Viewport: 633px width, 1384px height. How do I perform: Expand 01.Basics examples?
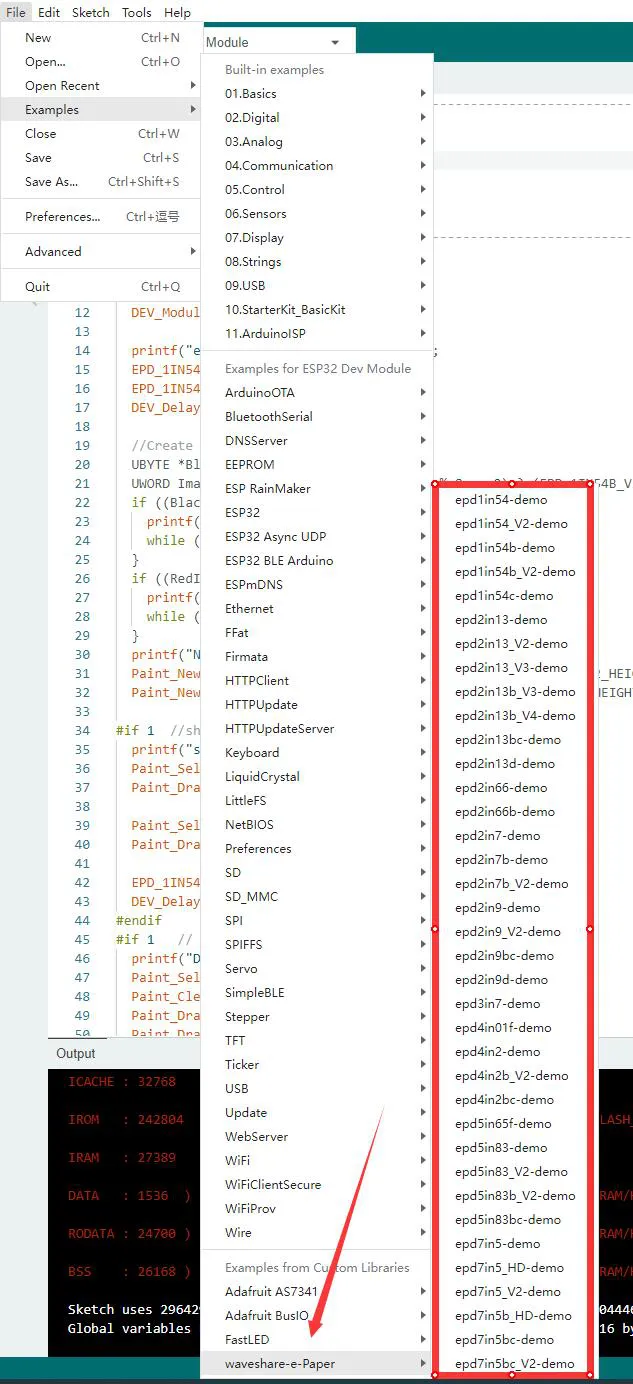[317, 94]
